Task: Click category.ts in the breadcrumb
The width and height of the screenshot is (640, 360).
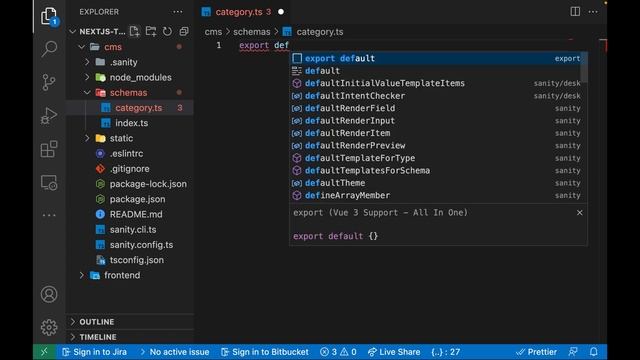Action: 320,32
